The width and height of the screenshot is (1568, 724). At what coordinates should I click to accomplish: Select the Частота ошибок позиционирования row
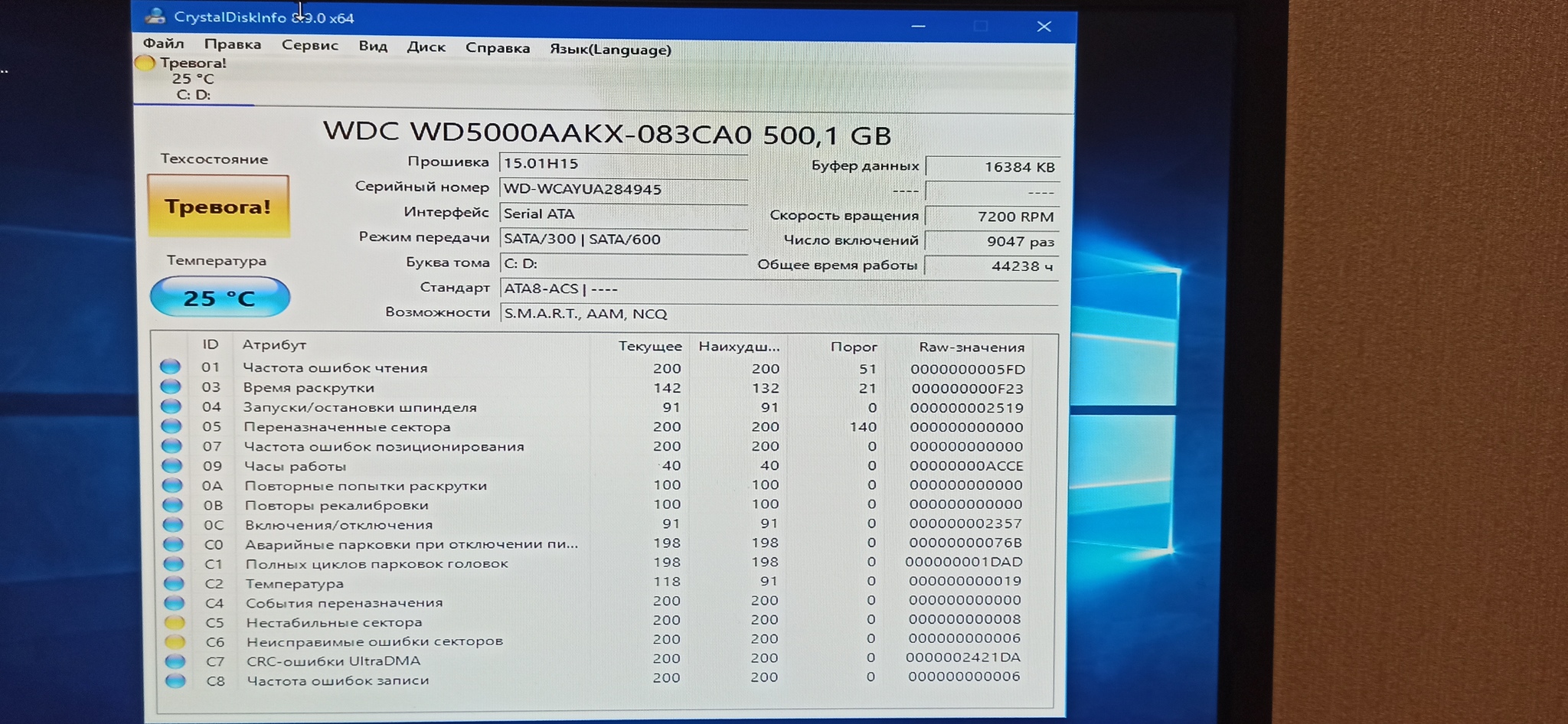593,446
